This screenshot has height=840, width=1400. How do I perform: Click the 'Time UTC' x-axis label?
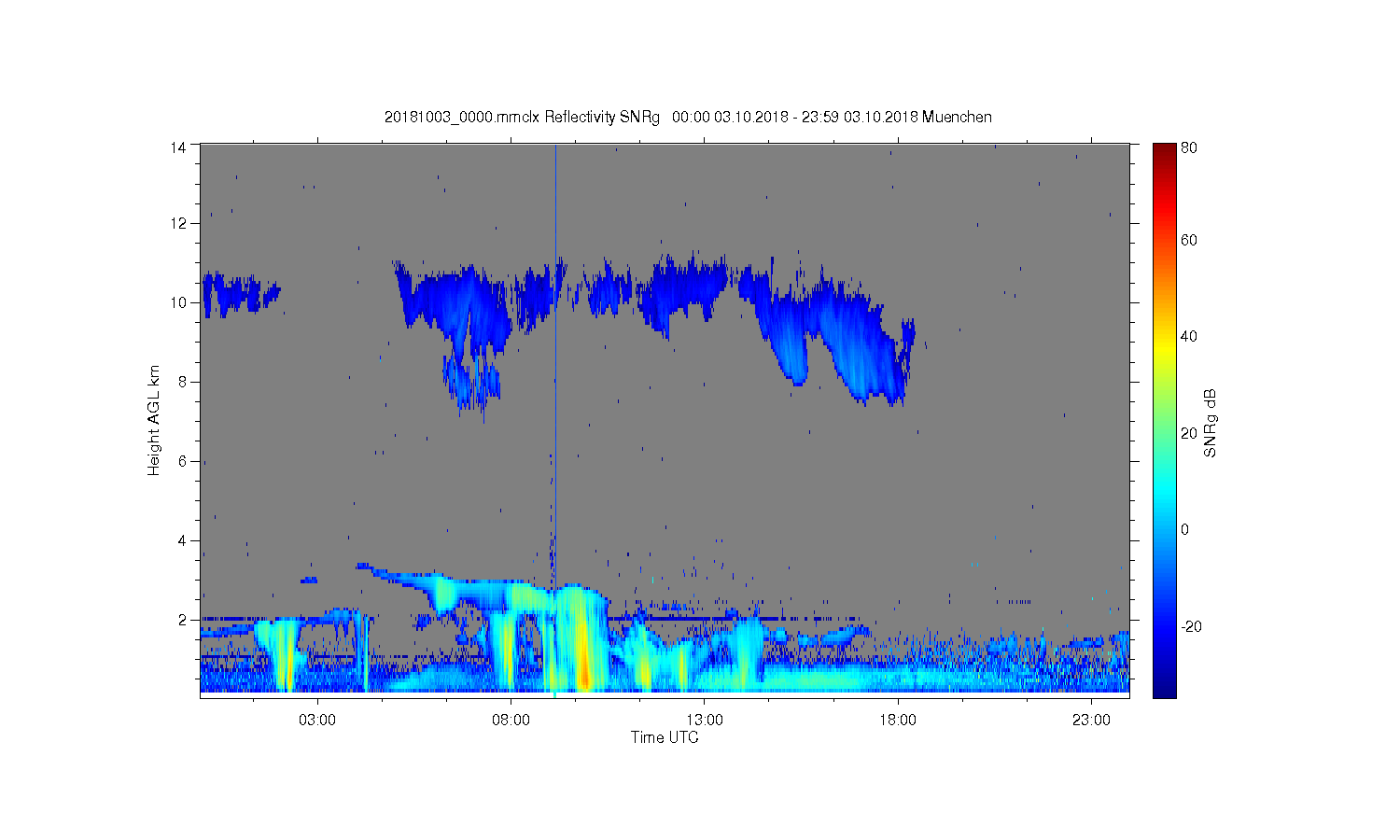(x=665, y=737)
